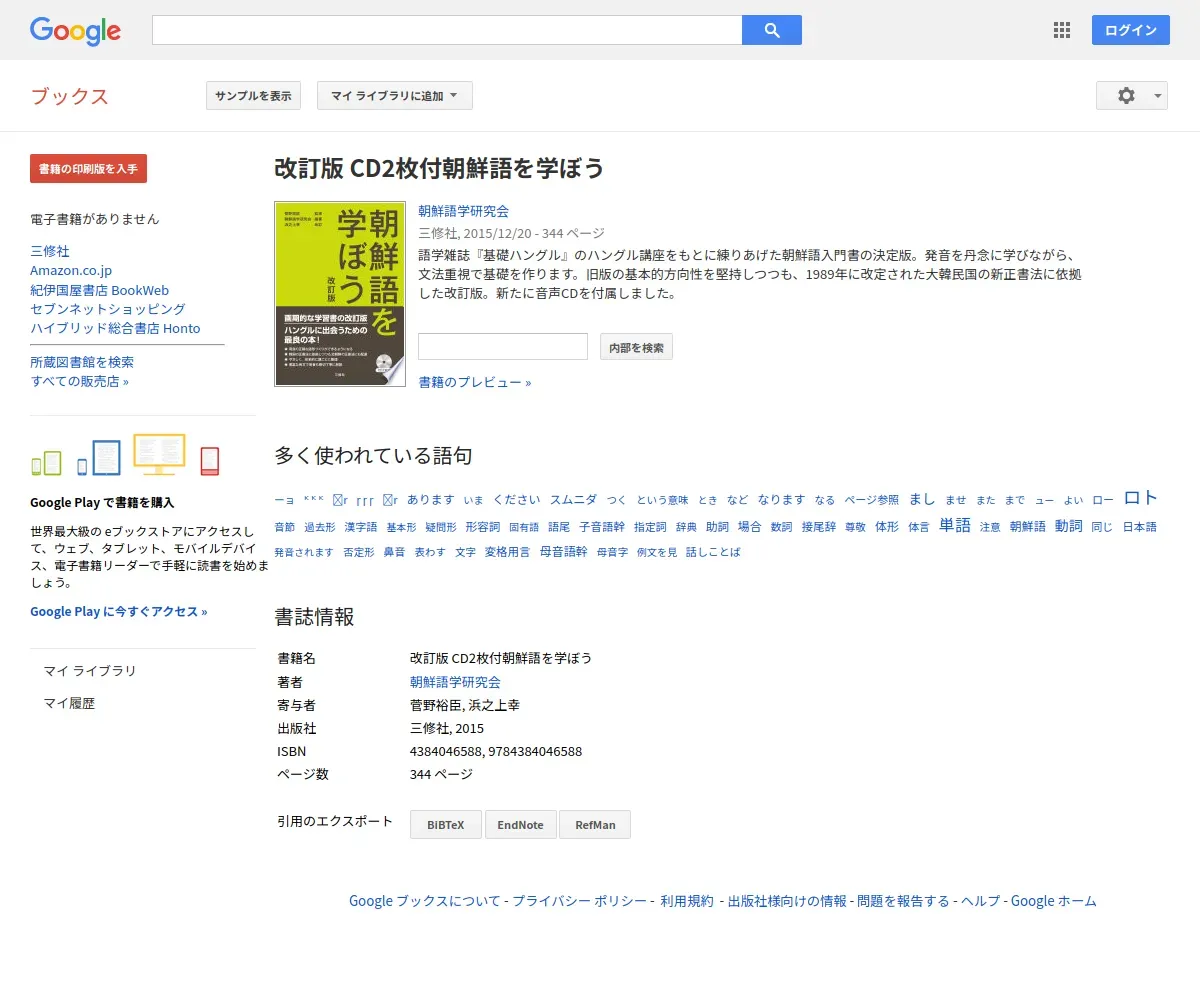Click author 朝鮮語学研究会 link under title
The height and width of the screenshot is (1003, 1200).
point(463,211)
